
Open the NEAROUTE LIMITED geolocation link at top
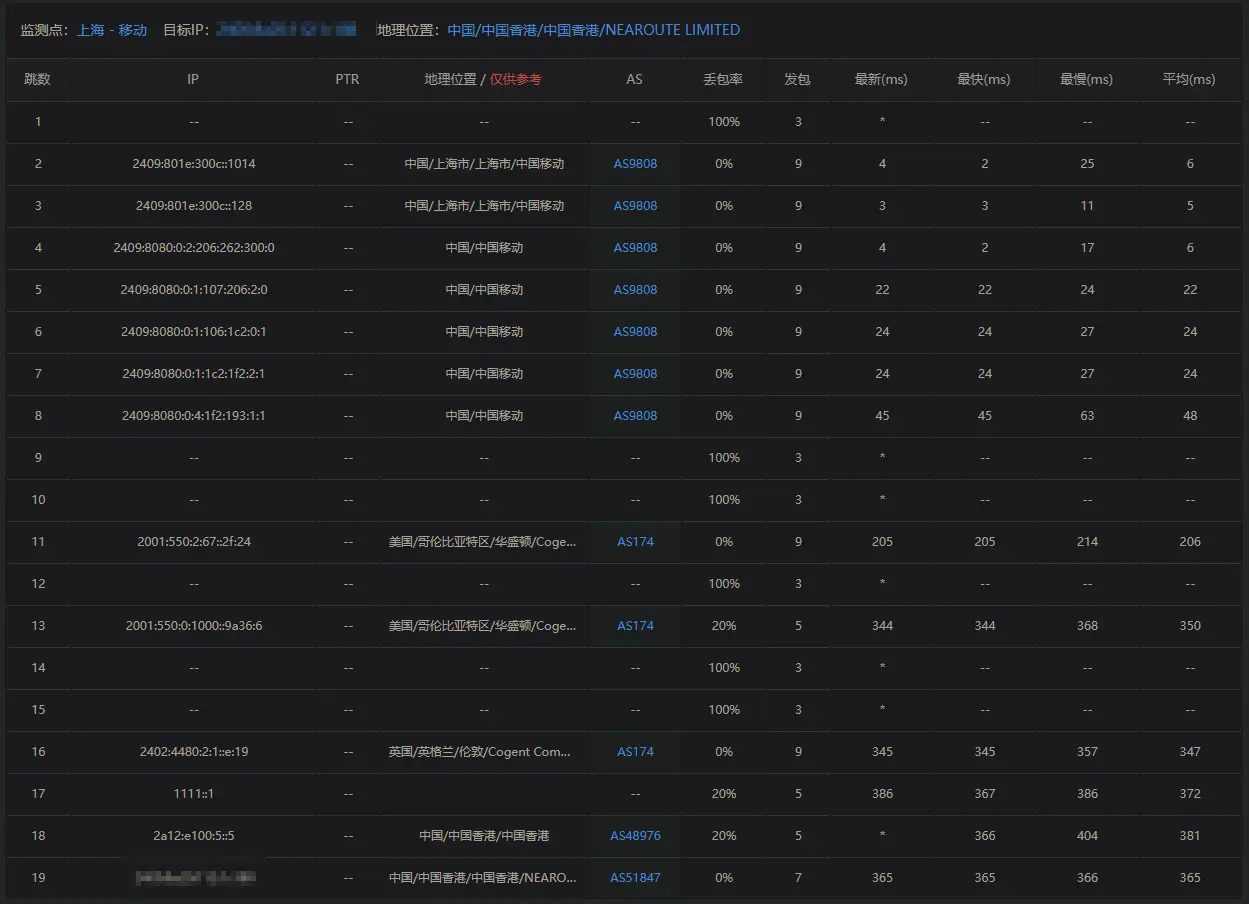tap(593, 30)
